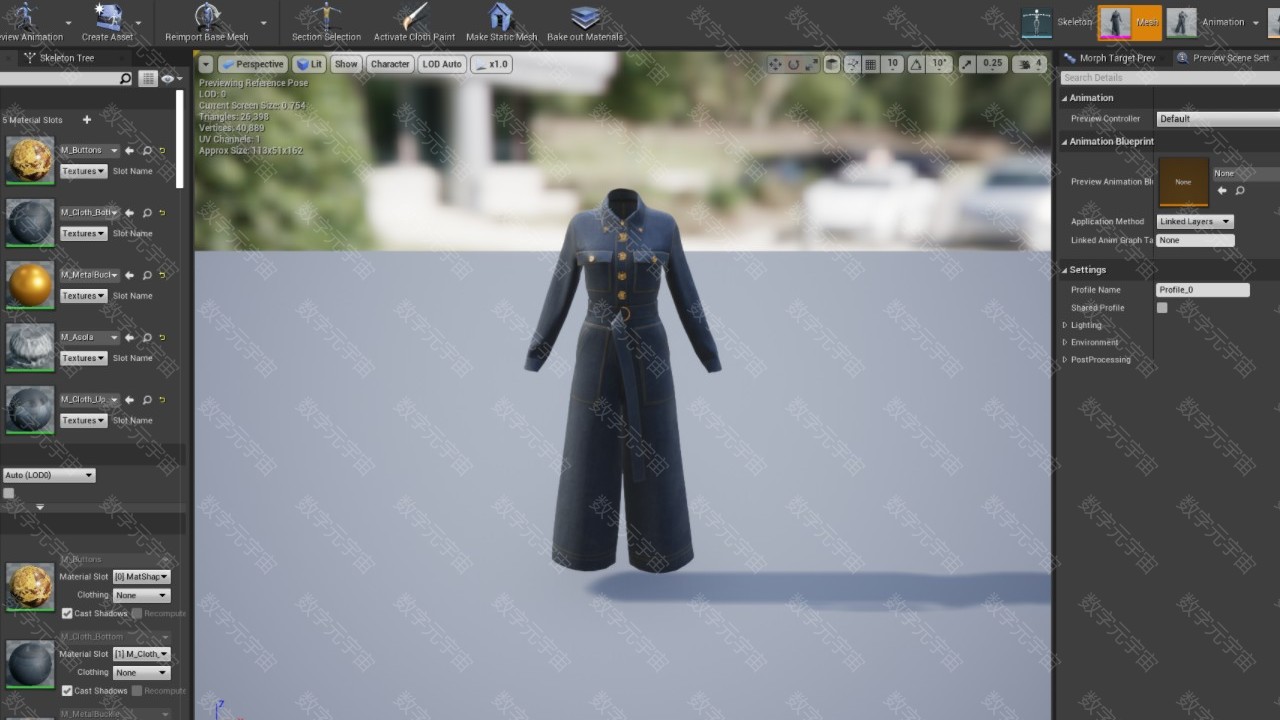Image resolution: width=1280 pixels, height=720 pixels.
Task: Toggle scale snapping icon
Action: coord(967,64)
